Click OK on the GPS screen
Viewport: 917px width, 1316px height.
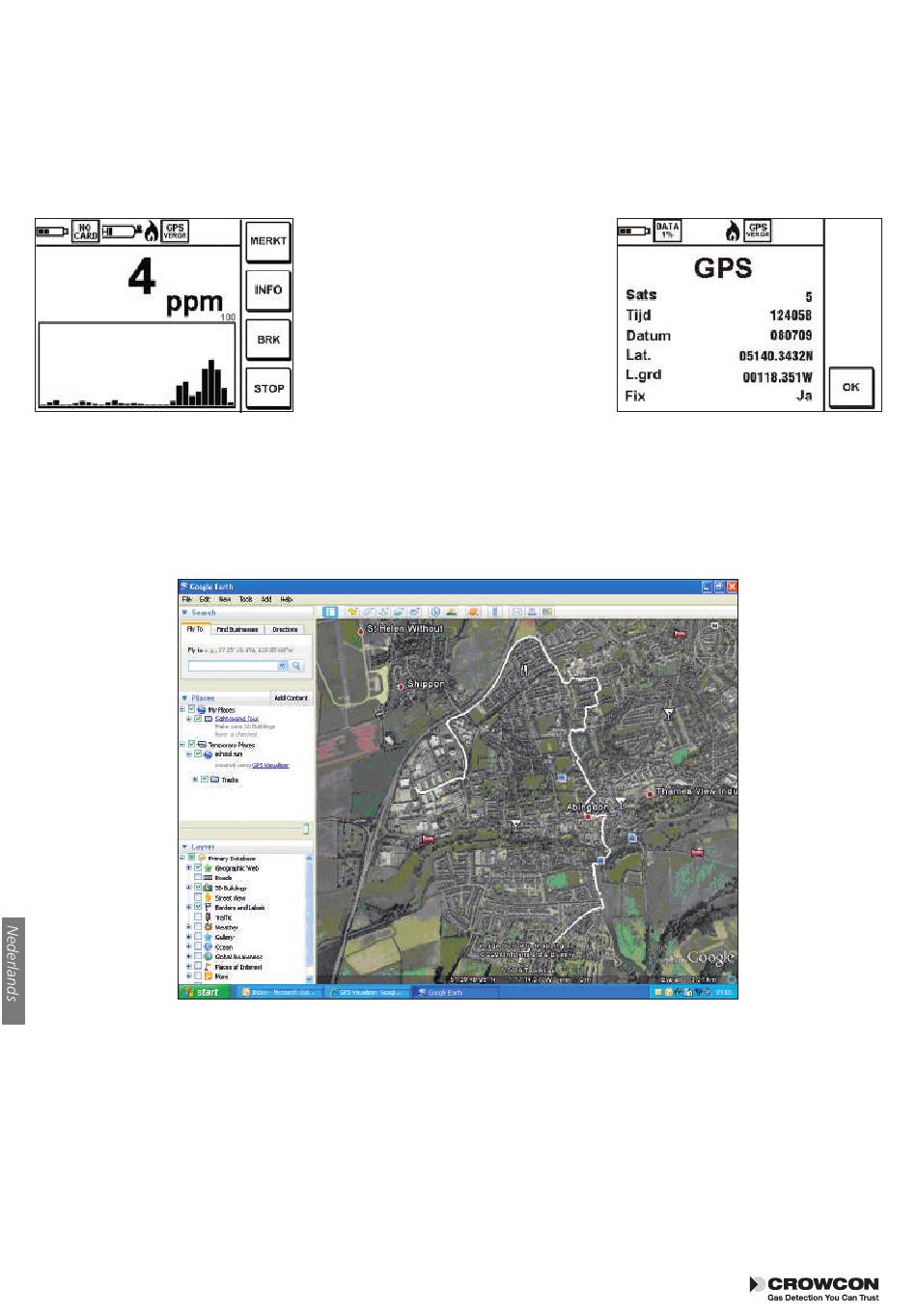[850, 387]
